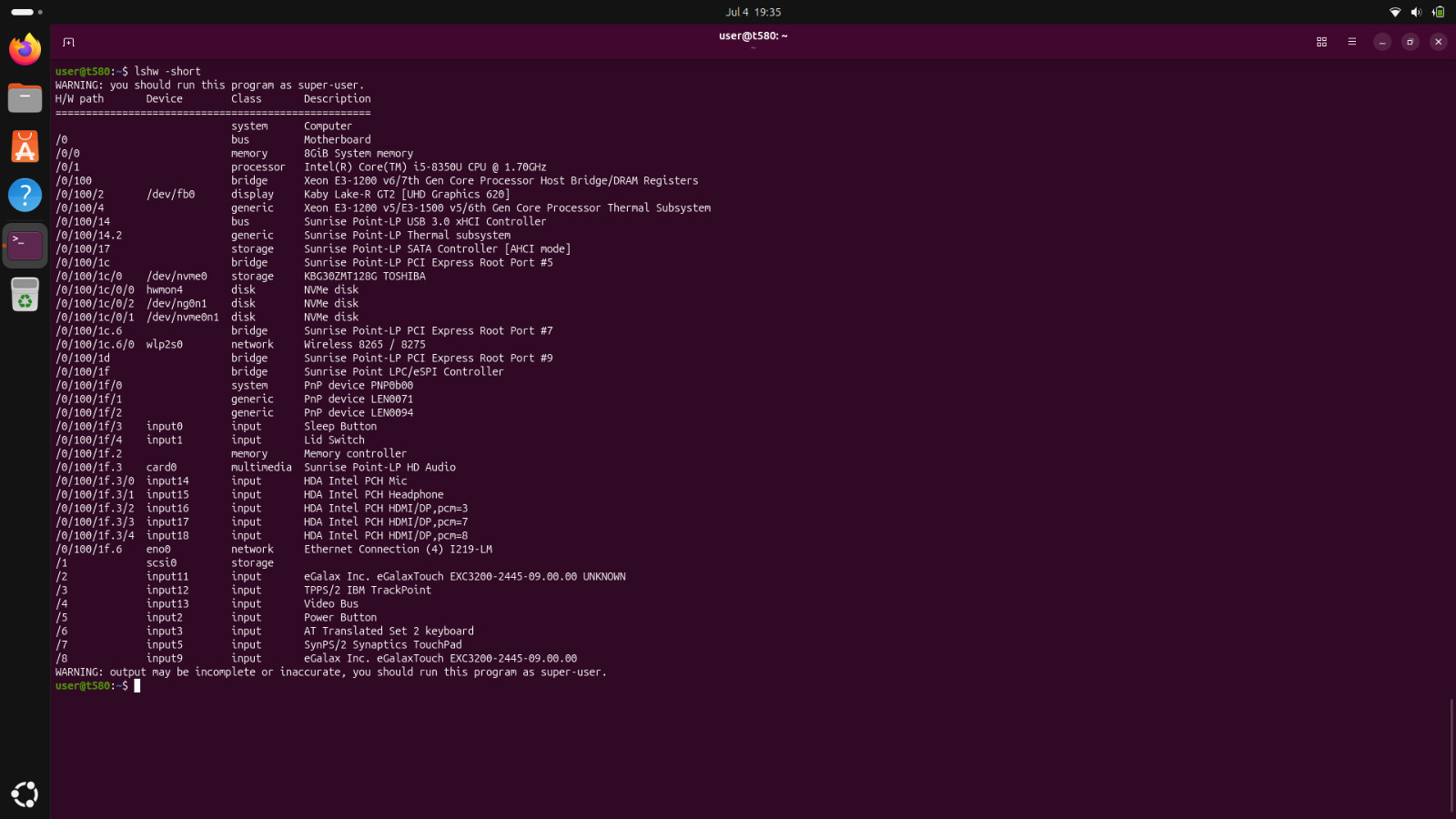The image size is (1456, 819).
Task: Open the Trash in dock
Action: tap(25, 294)
